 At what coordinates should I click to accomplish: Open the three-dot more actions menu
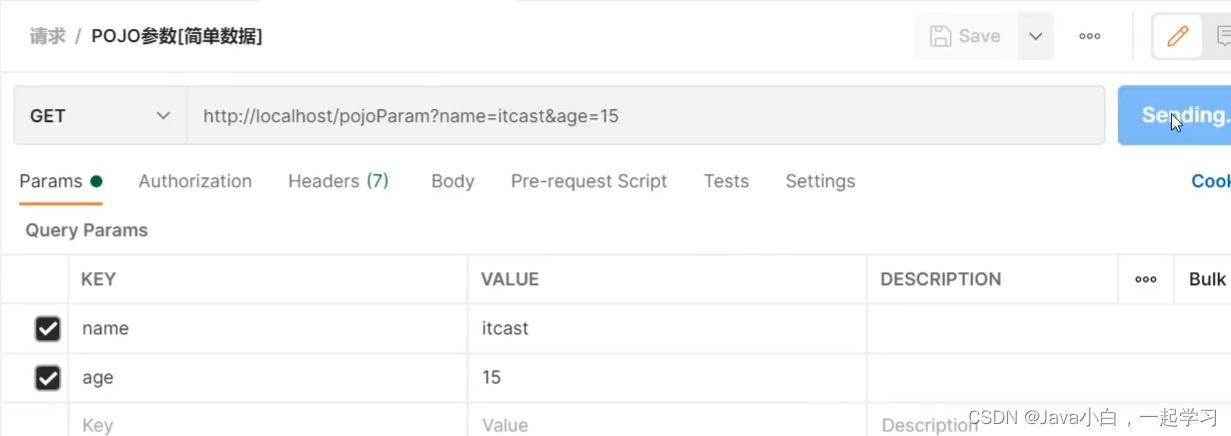[x=1090, y=37]
